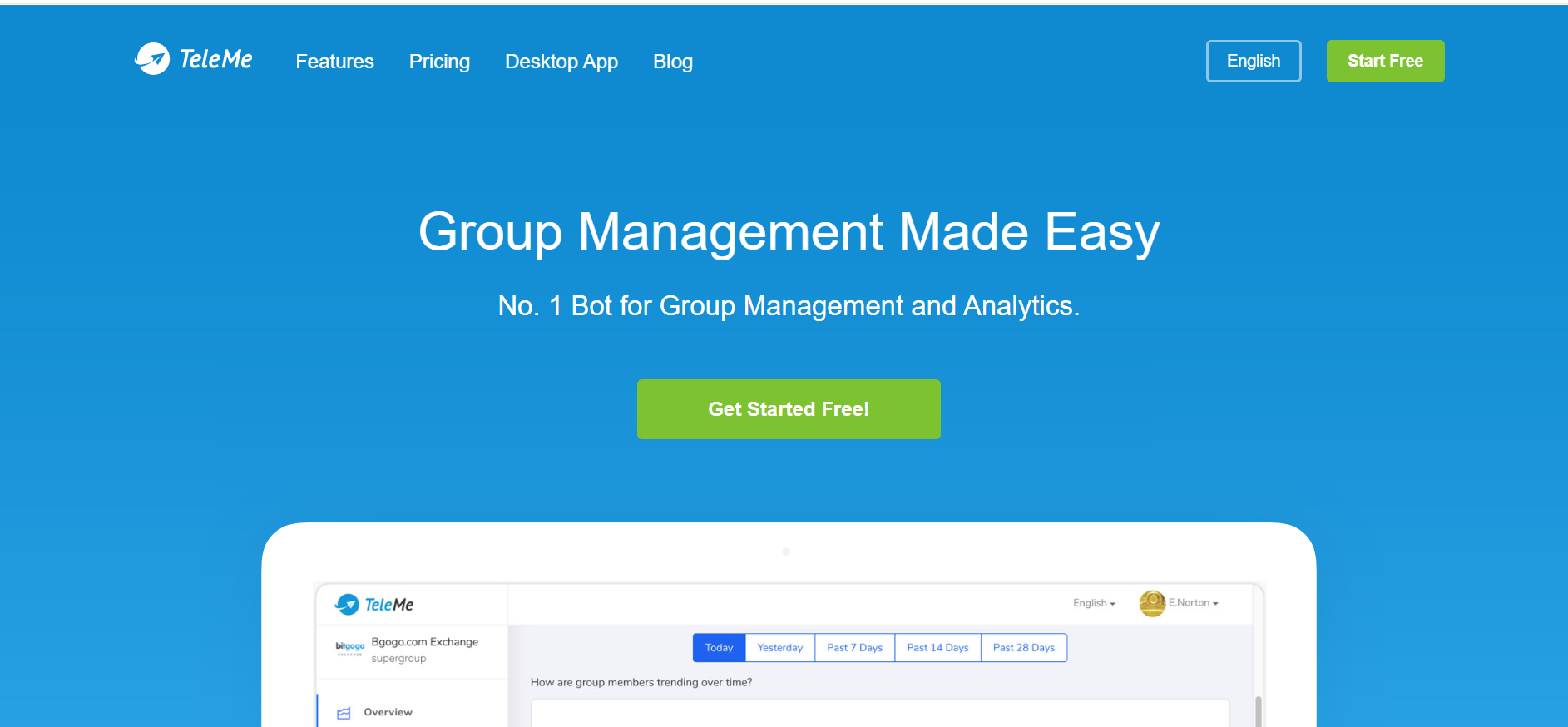Image resolution: width=1568 pixels, height=727 pixels.
Task: Click the bitgogo exchange group icon
Action: click(x=349, y=648)
